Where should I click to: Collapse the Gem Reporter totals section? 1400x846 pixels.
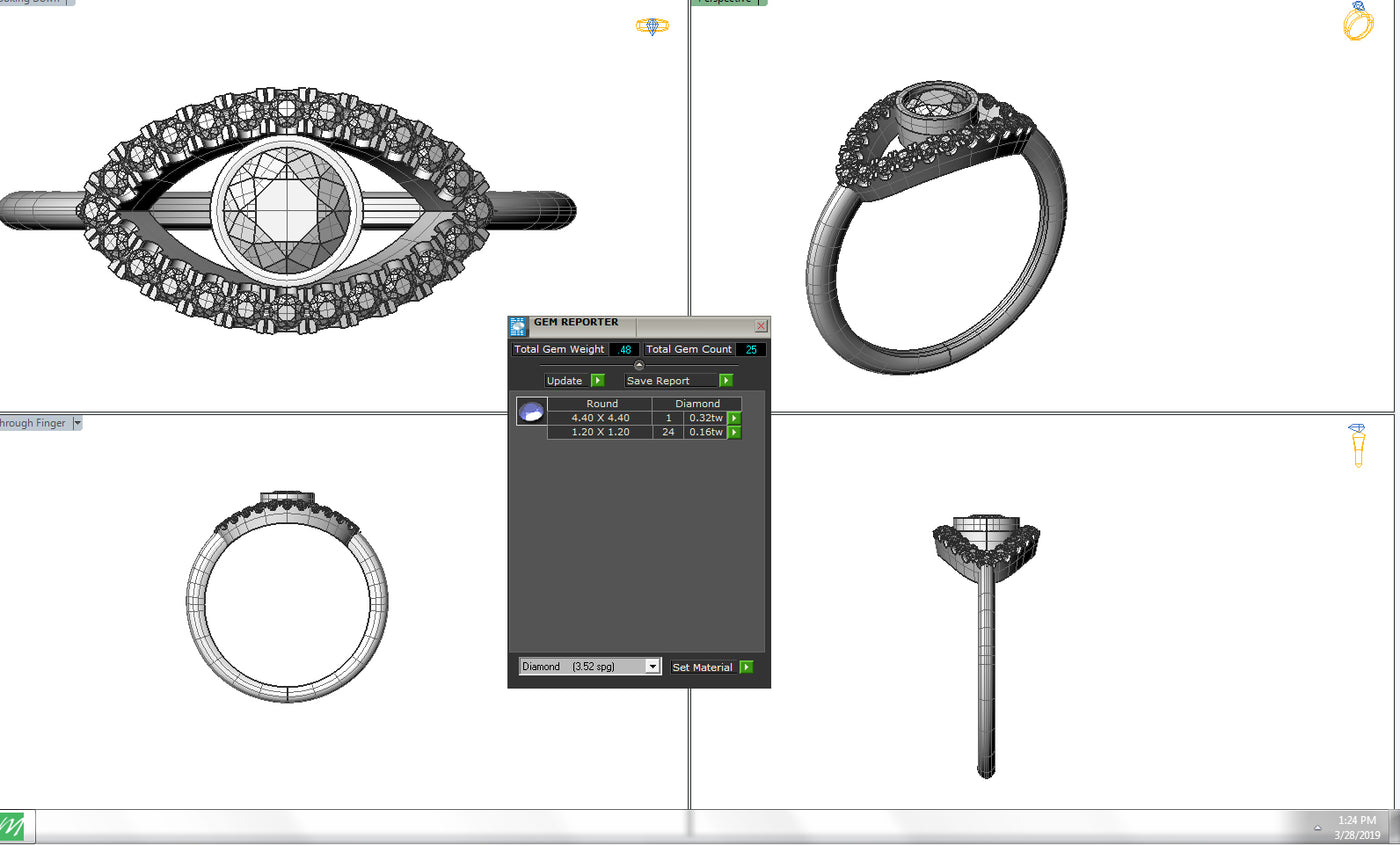pyautogui.click(x=639, y=365)
